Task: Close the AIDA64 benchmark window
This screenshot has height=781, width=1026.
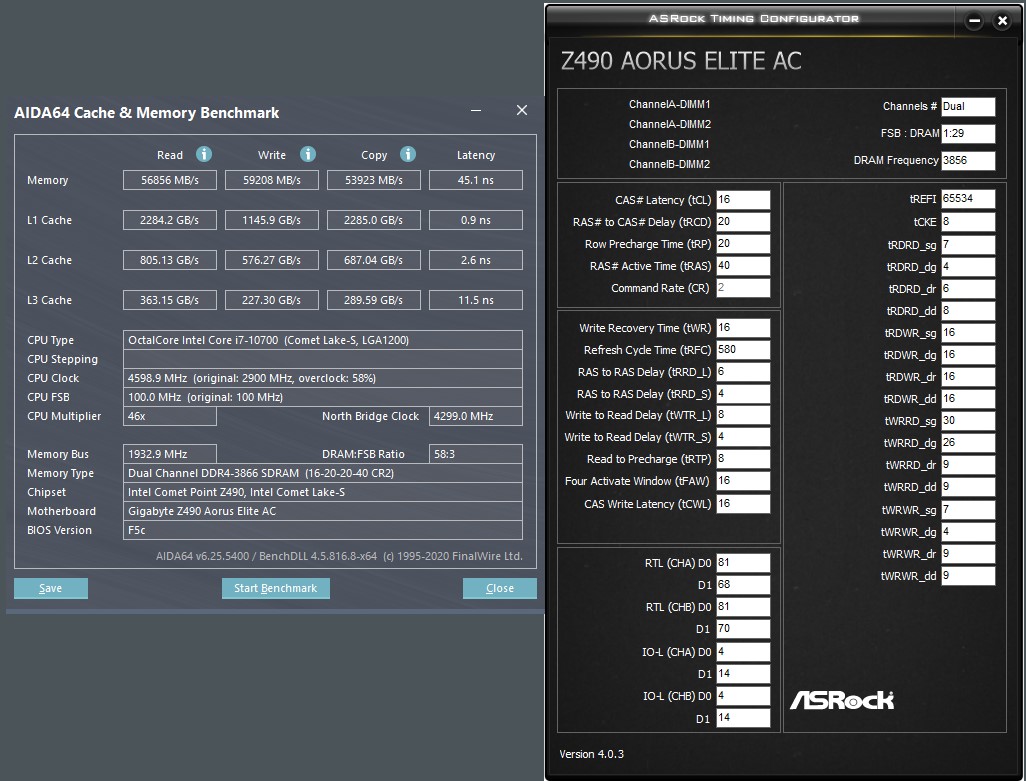Action: point(522,110)
